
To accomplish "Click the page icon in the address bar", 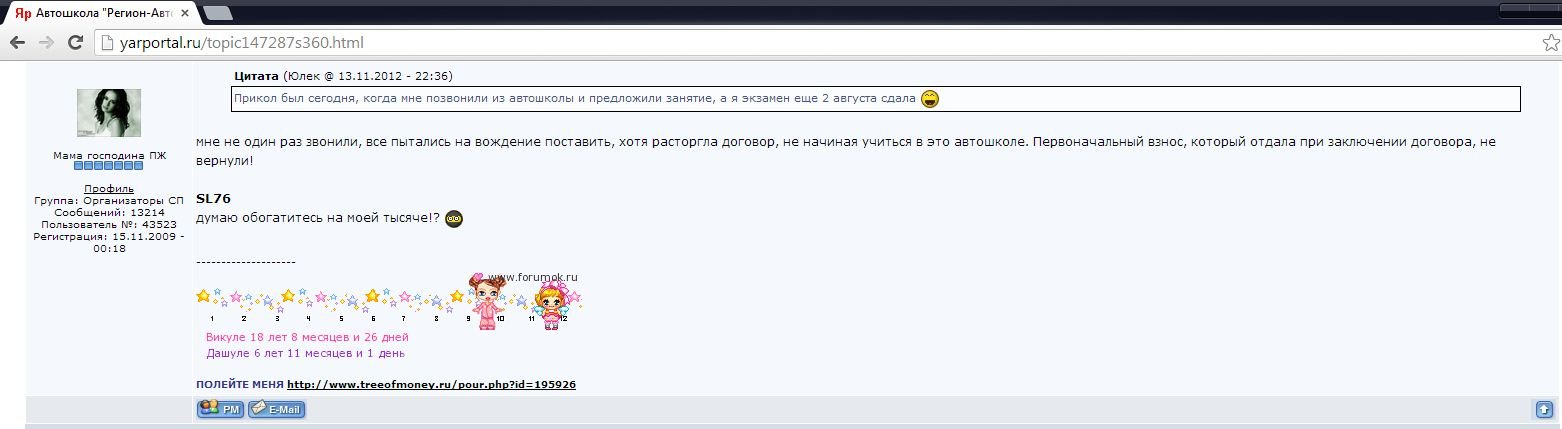I will 106,43.
